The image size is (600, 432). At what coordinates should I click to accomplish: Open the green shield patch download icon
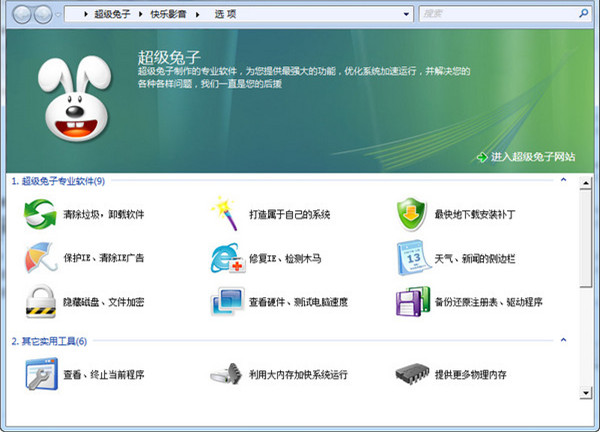(411, 214)
